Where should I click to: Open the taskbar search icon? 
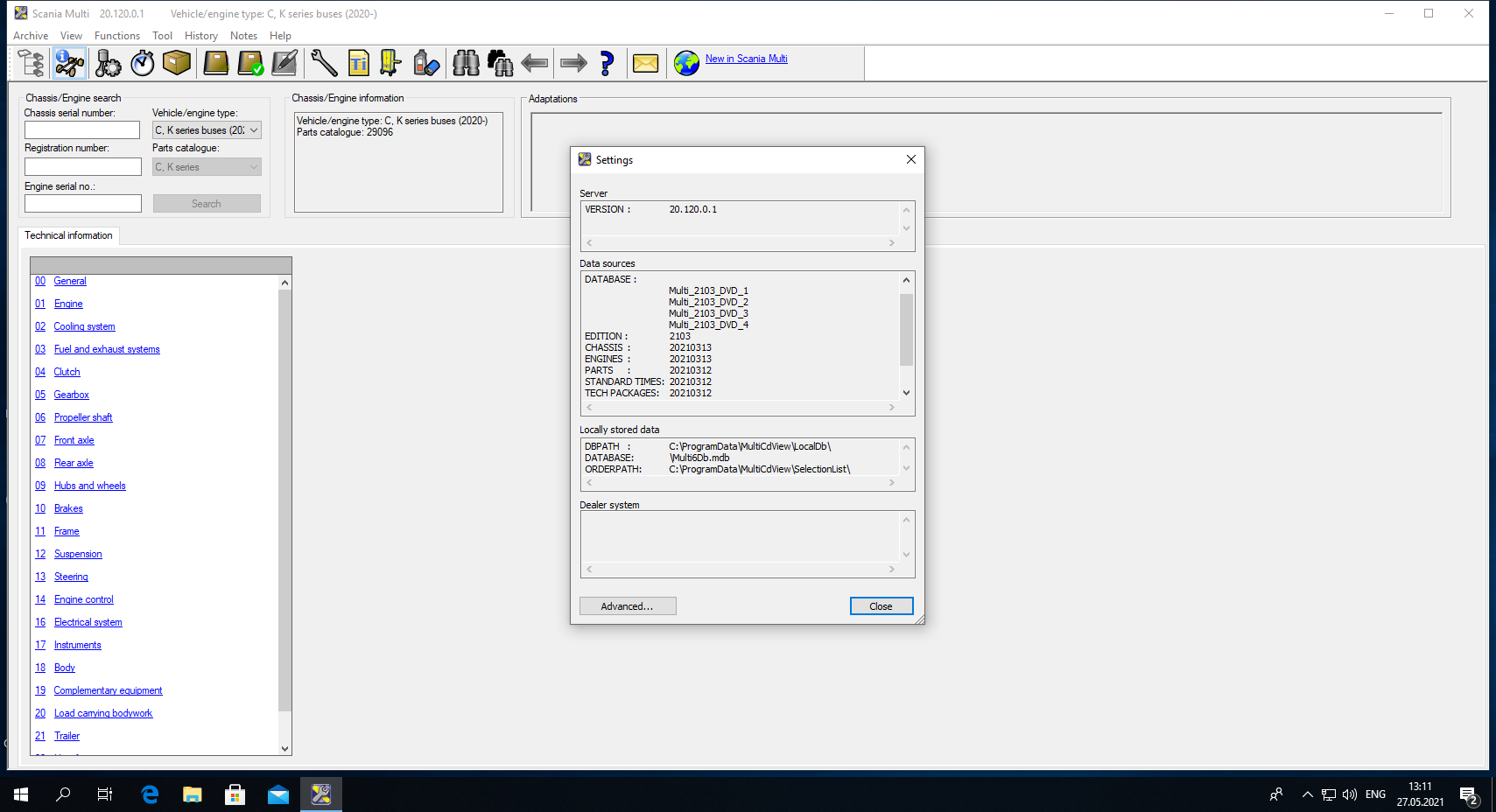pos(63,794)
